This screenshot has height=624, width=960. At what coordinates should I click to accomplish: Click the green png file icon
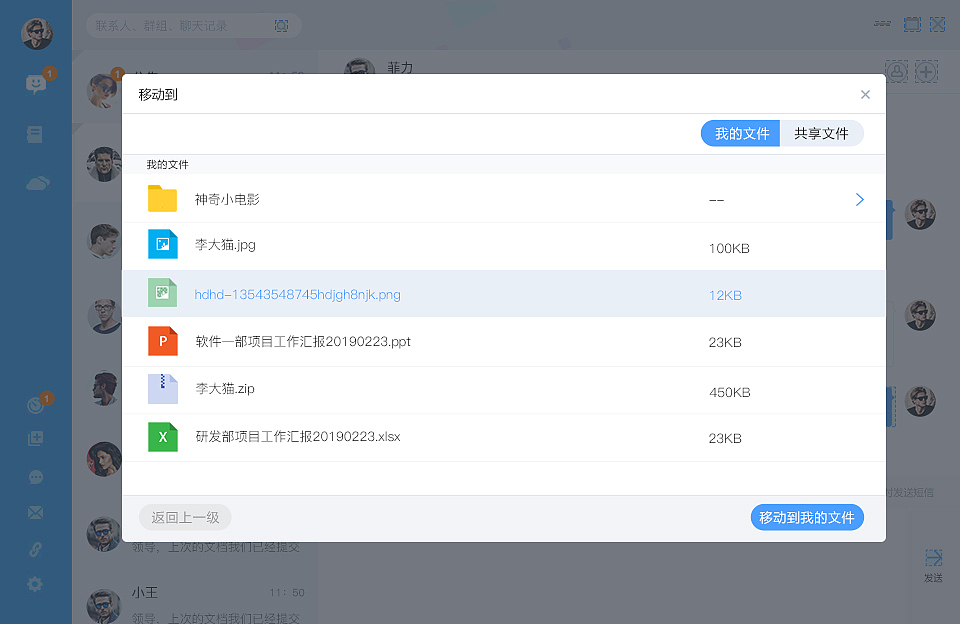point(162,293)
